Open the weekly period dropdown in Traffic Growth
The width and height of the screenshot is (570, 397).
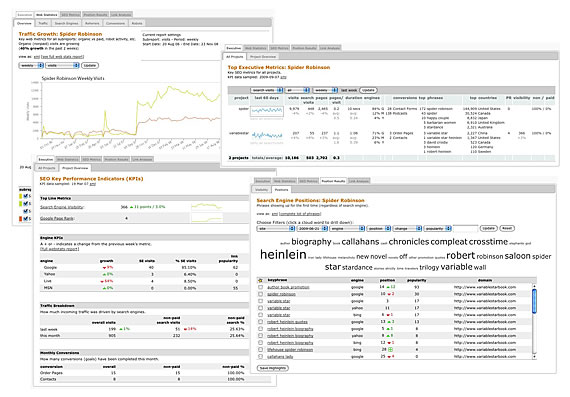[31, 65]
